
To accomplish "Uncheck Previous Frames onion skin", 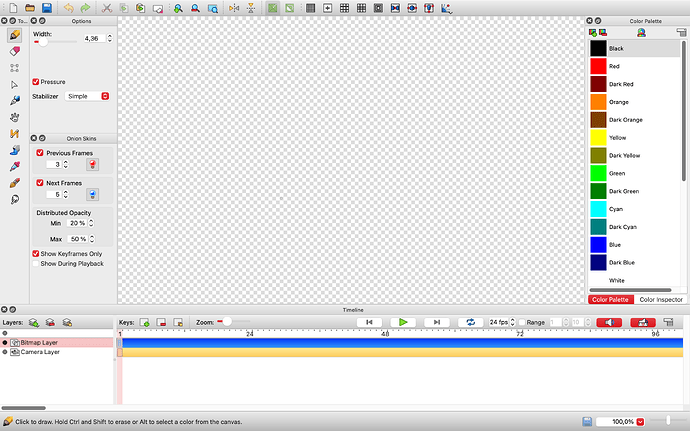I will pyautogui.click(x=40, y=152).
